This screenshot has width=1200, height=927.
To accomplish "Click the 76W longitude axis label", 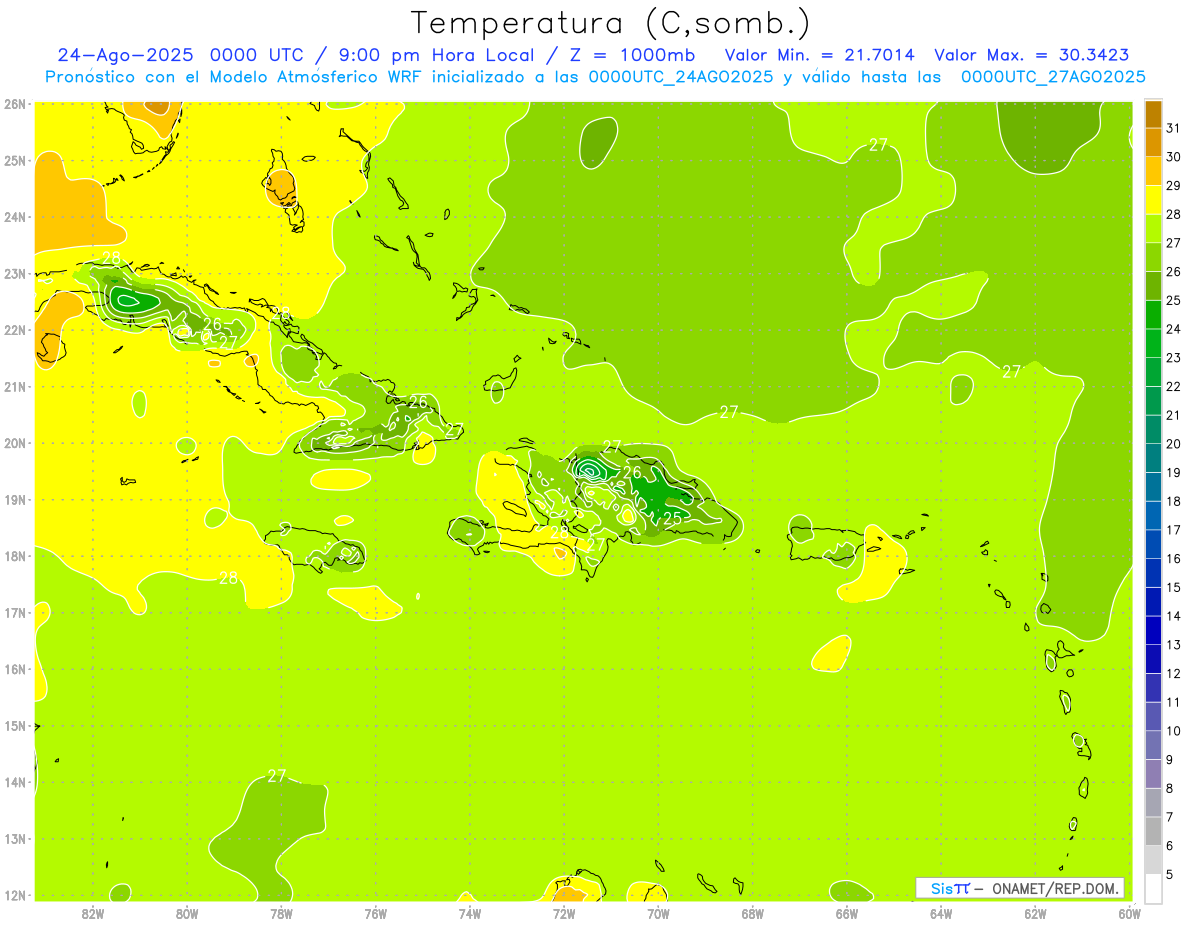I will point(376,913).
